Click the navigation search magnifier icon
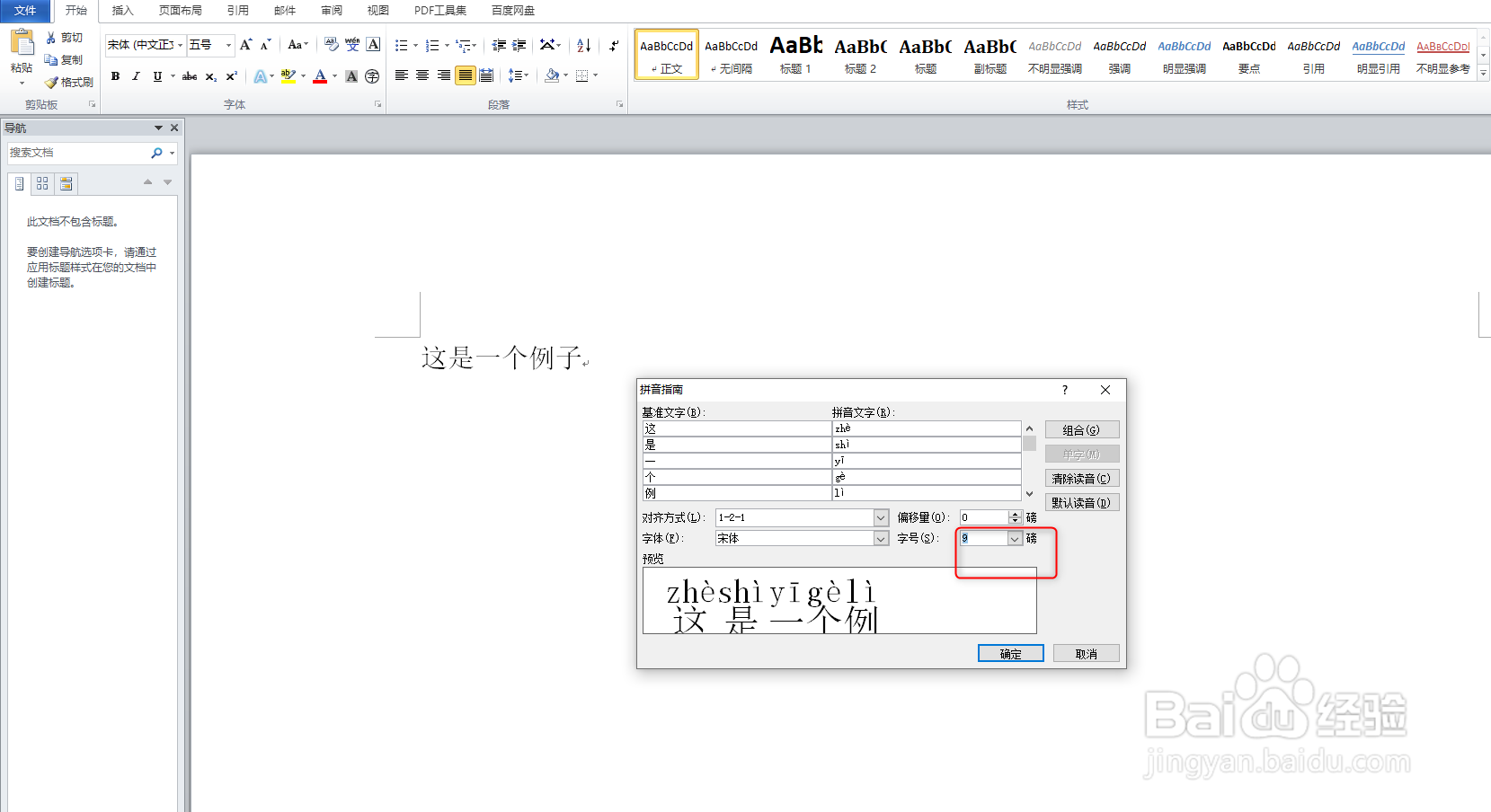Viewport: 1491px width, 812px height. coord(157,153)
